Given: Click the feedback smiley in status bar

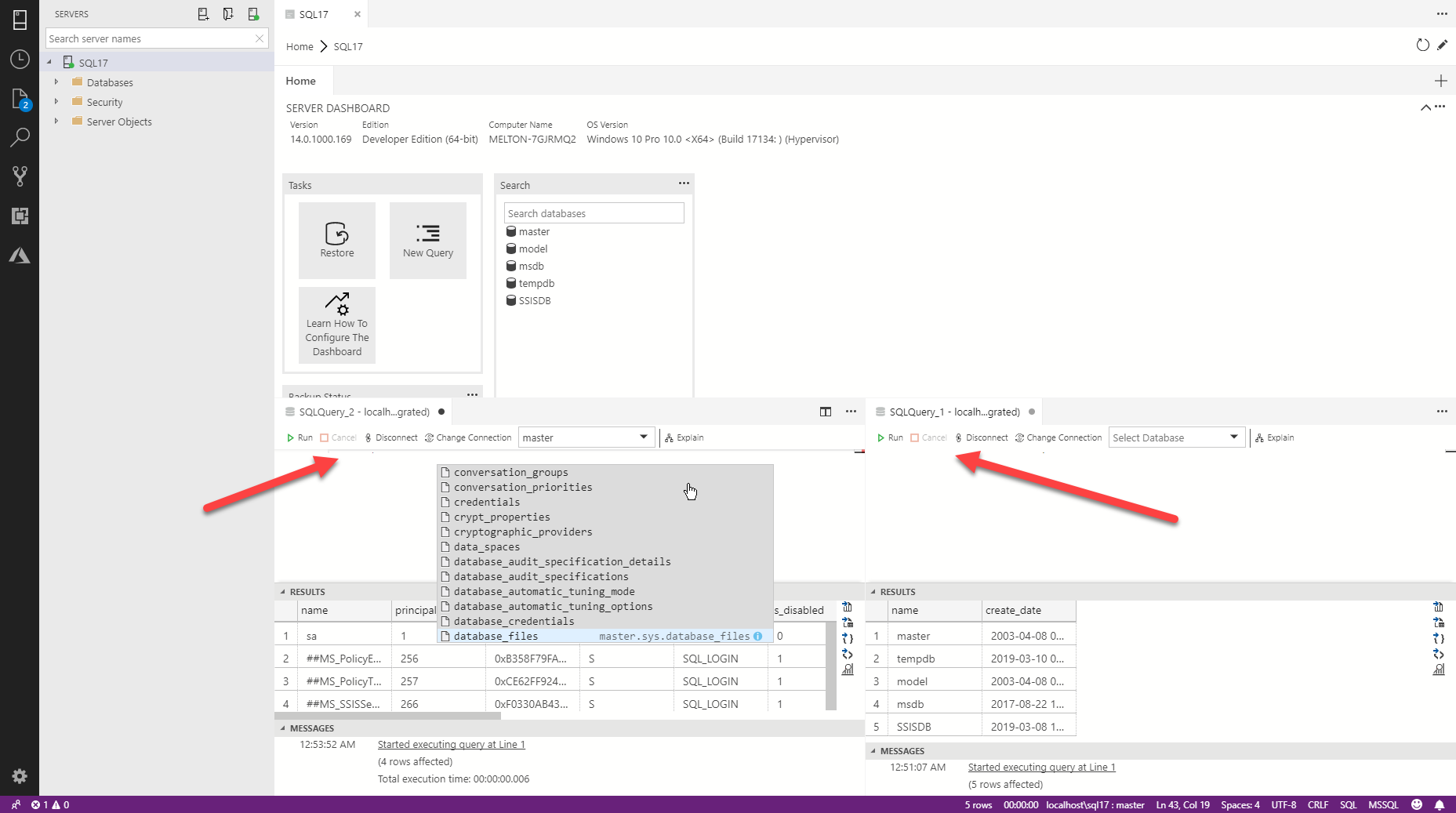Looking at the screenshot, I should [1417, 804].
